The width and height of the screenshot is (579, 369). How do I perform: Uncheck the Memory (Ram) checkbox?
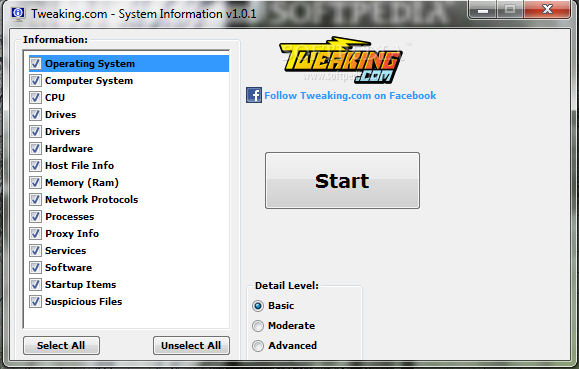point(35,182)
